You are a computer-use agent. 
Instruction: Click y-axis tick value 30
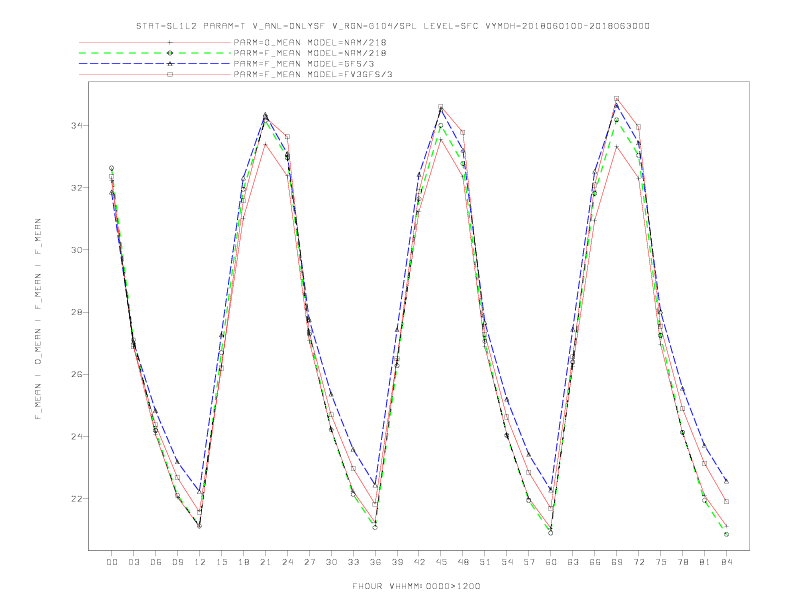click(76, 249)
